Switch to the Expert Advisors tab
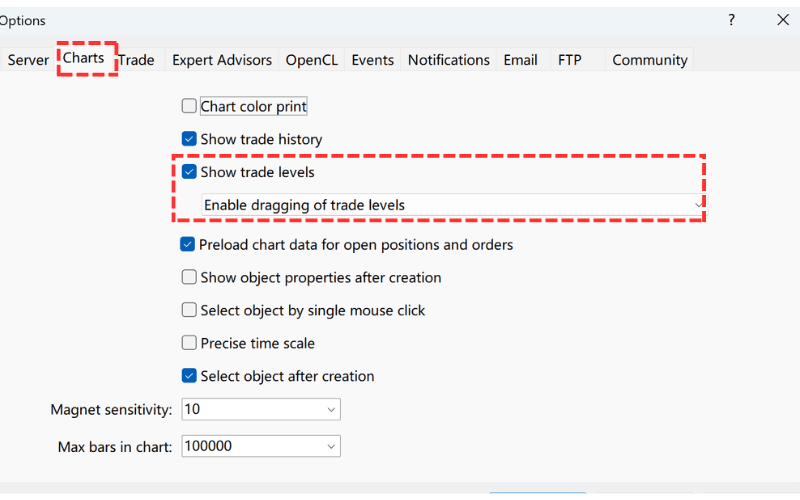Viewport: 800px width, 500px height. pyautogui.click(x=222, y=60)
